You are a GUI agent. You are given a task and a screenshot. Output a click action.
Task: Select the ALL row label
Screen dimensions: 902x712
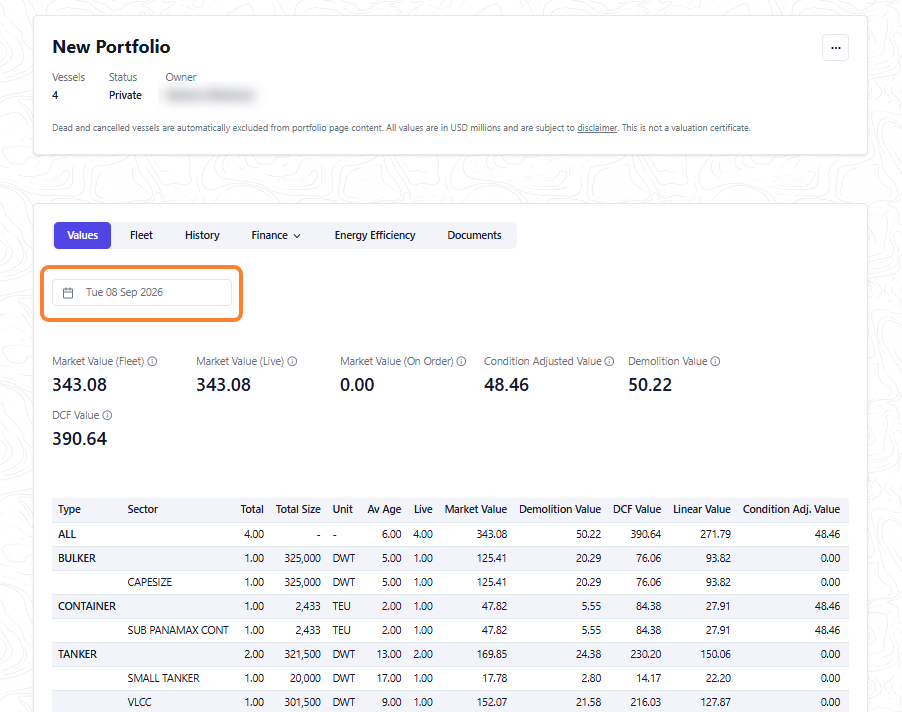coord(67,534)
